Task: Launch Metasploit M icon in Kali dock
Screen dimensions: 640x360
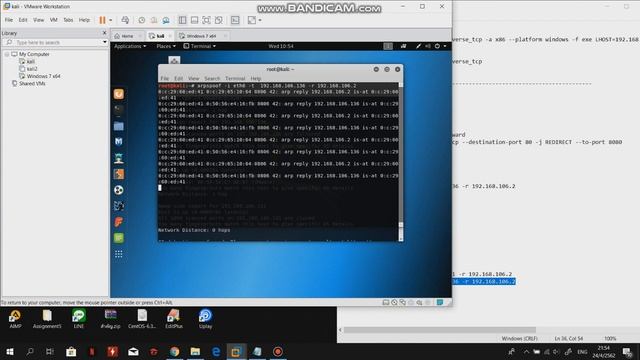Action: point(119,142)
